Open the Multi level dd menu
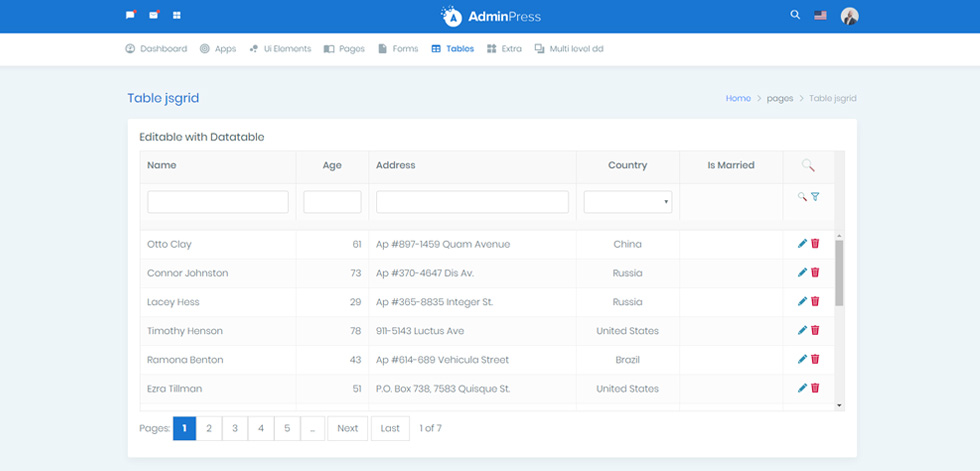This screenshot has height=471, width=980. click(x=569, y=49)
